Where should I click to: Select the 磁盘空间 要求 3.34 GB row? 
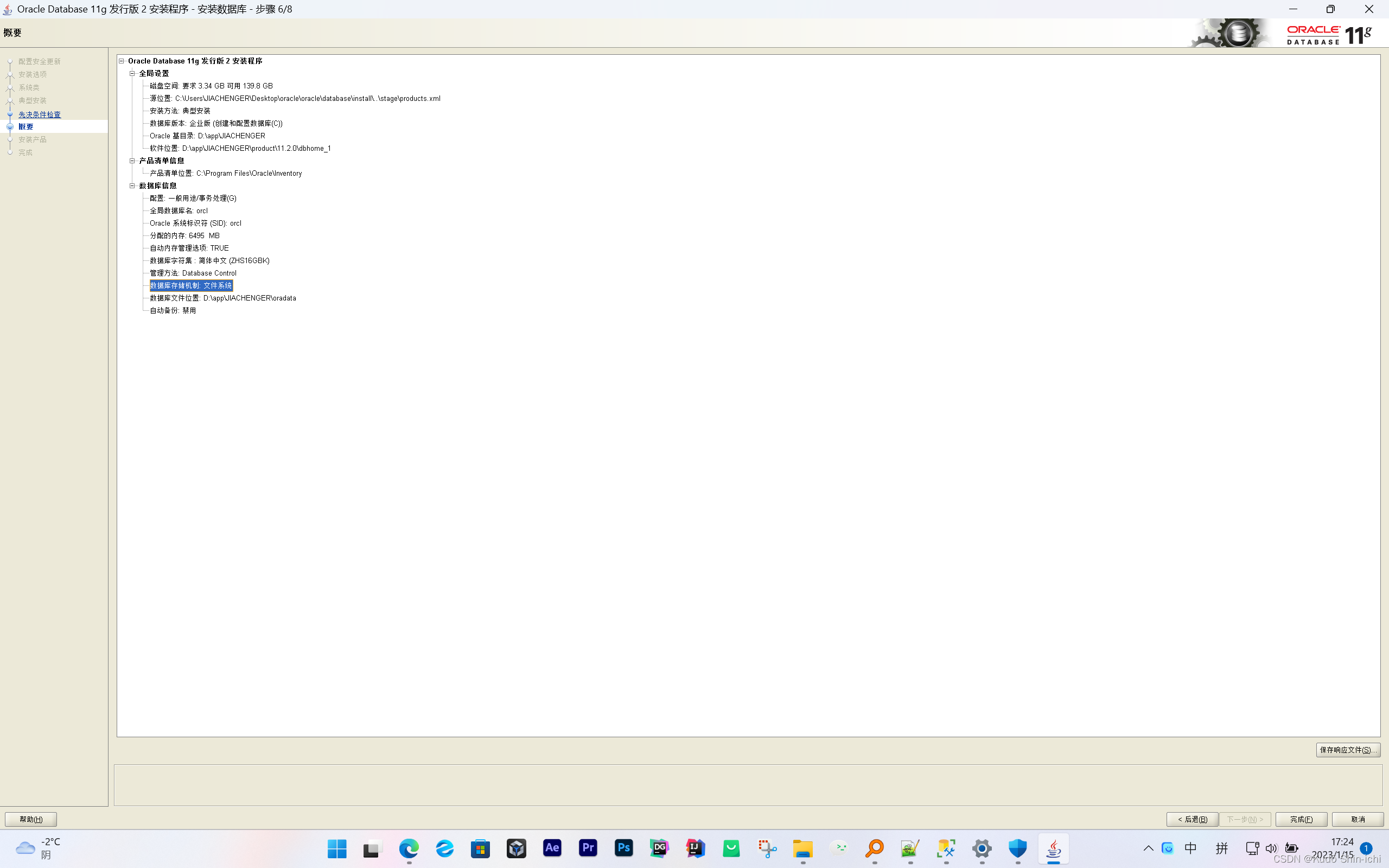pyautogui.click(x=211, y=86)
